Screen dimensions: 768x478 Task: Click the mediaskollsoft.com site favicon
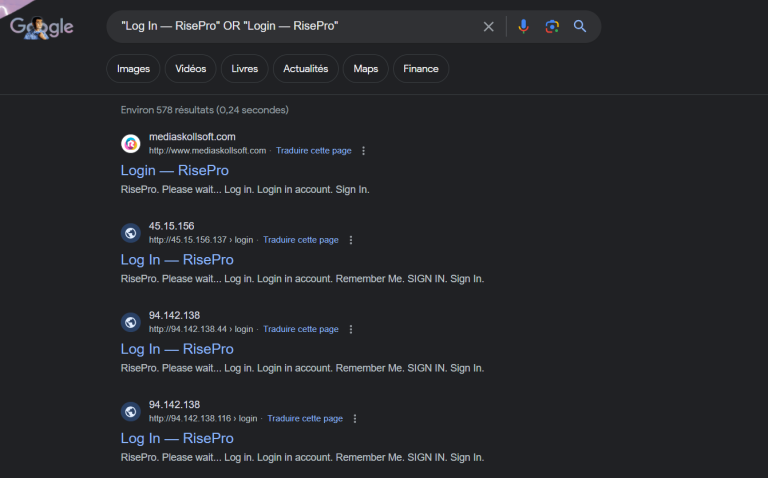(130, 143)
